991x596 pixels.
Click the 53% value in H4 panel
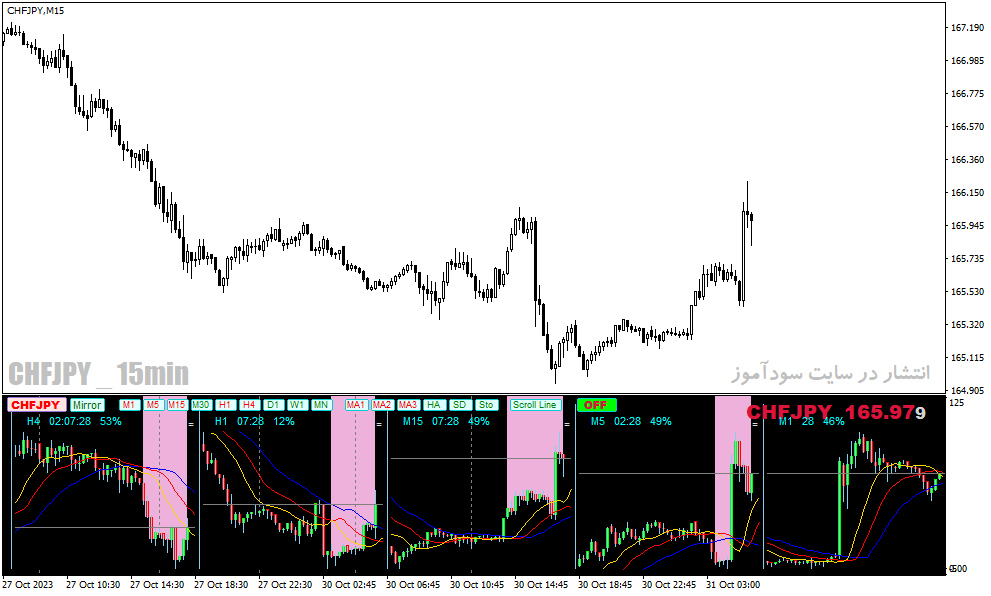pyautogui.click(x=111, y=421)
